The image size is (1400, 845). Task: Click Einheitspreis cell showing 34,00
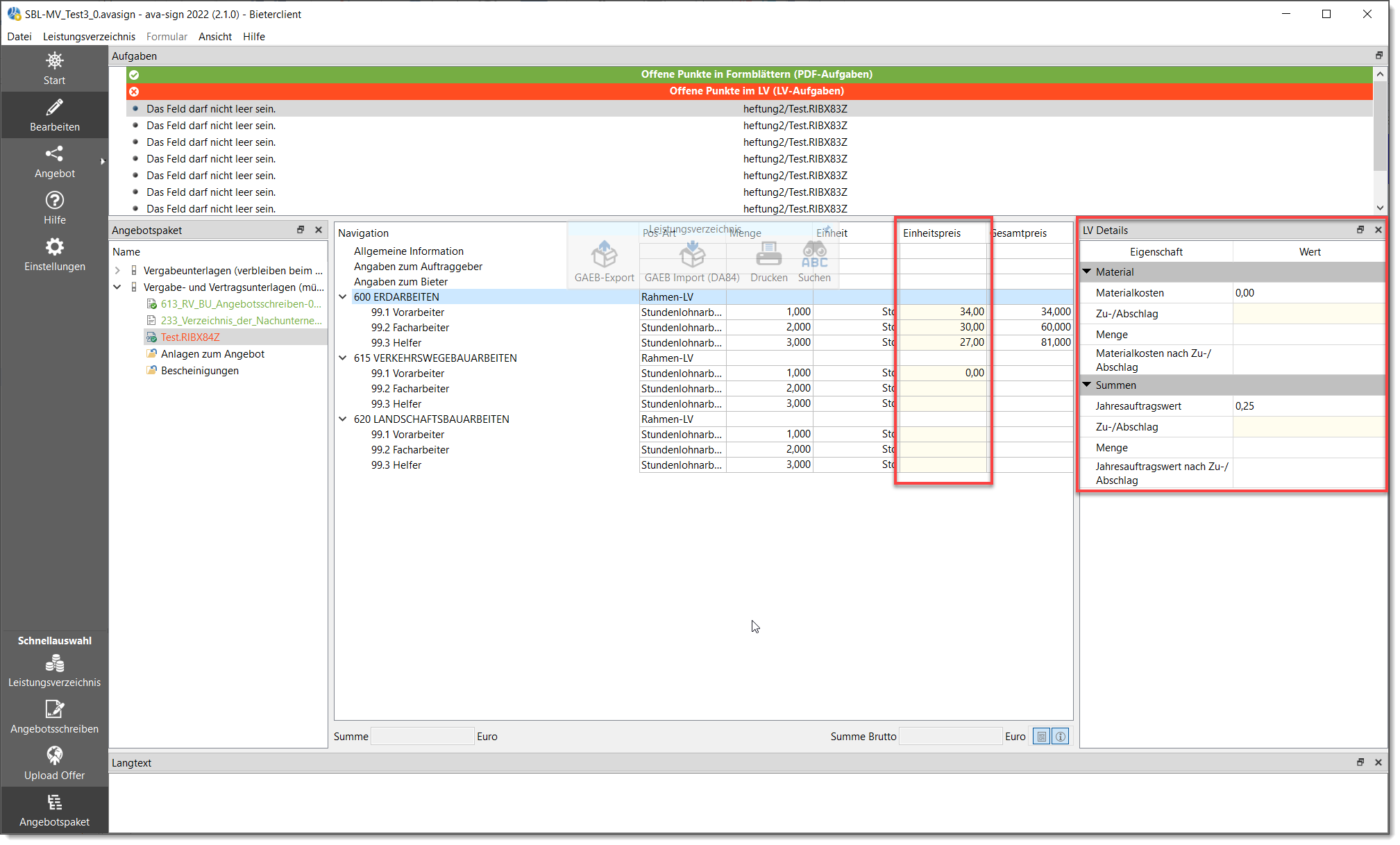click(x=943, y=312)
